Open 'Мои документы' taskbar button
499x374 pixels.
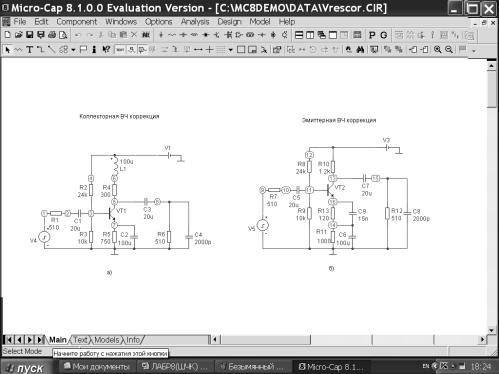[x=97, y=367]
